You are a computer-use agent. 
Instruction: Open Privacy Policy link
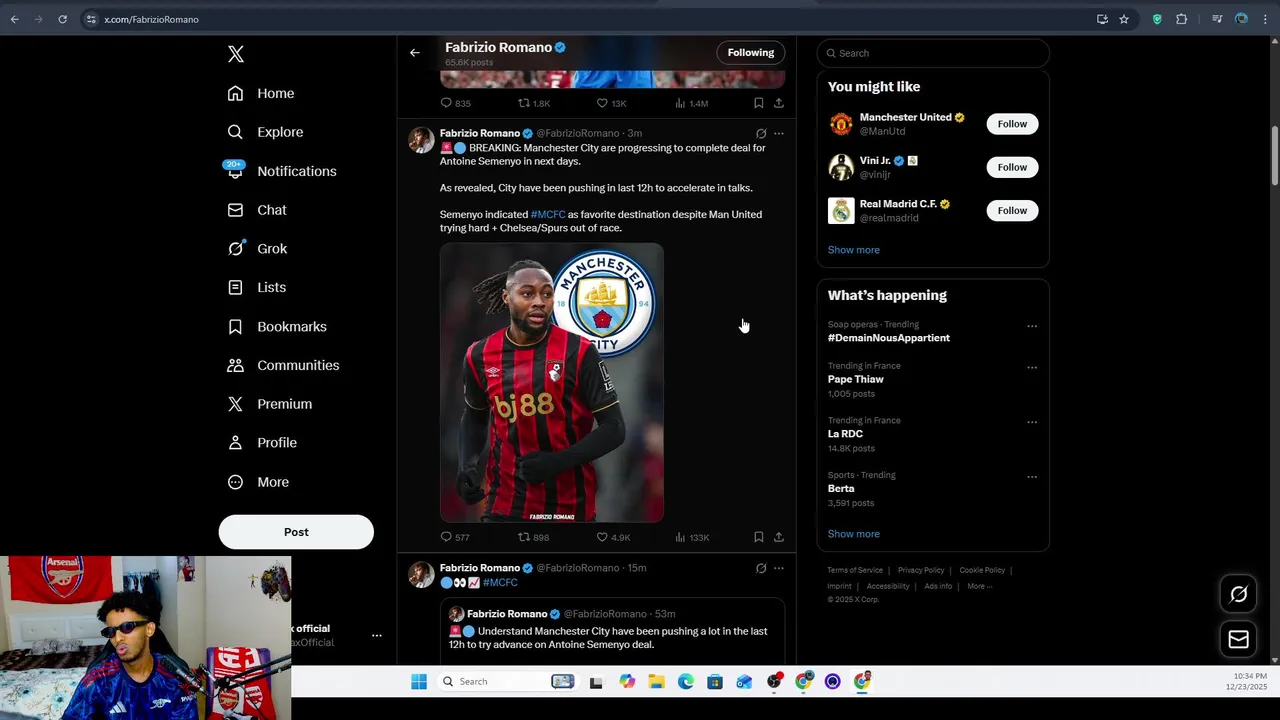(x=921, y=570)
